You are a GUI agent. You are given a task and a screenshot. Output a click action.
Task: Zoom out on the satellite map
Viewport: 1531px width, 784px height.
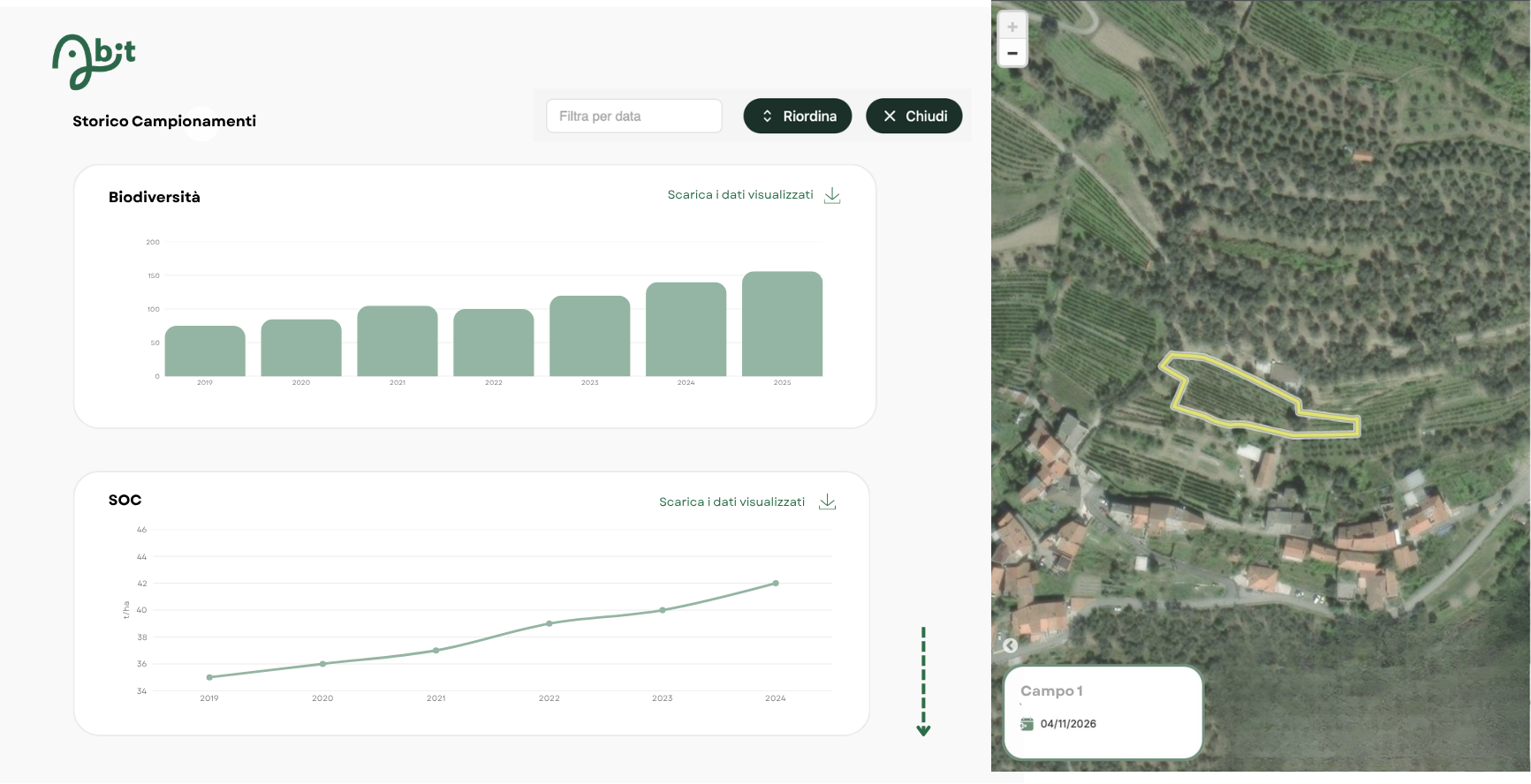[1012, 54]
